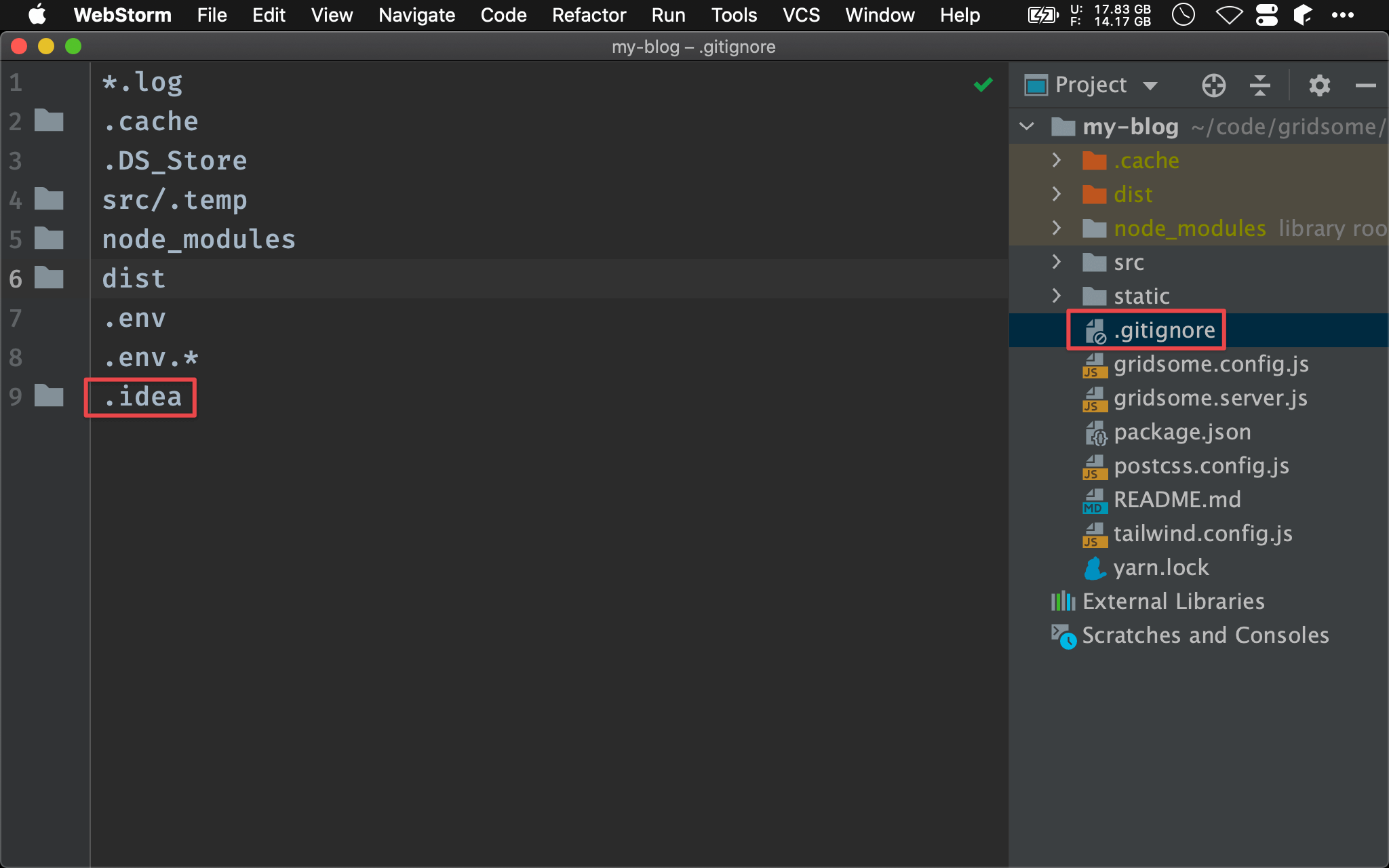The width and height of the screenshot is (1389, 868).
Task: Select the dist folder icon in tree
Action: tap(1094, 195)
